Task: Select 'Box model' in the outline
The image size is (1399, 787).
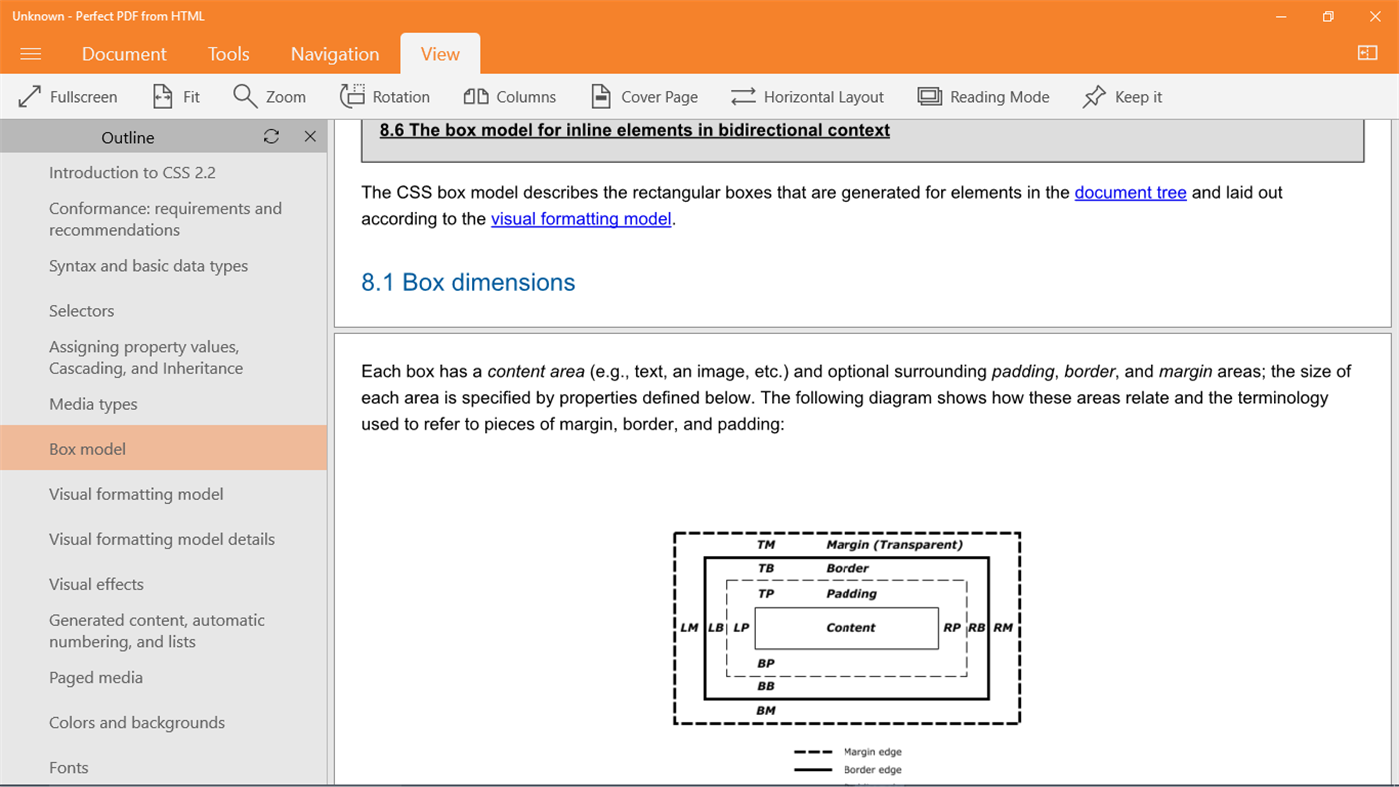Action: tap(87, 448)
